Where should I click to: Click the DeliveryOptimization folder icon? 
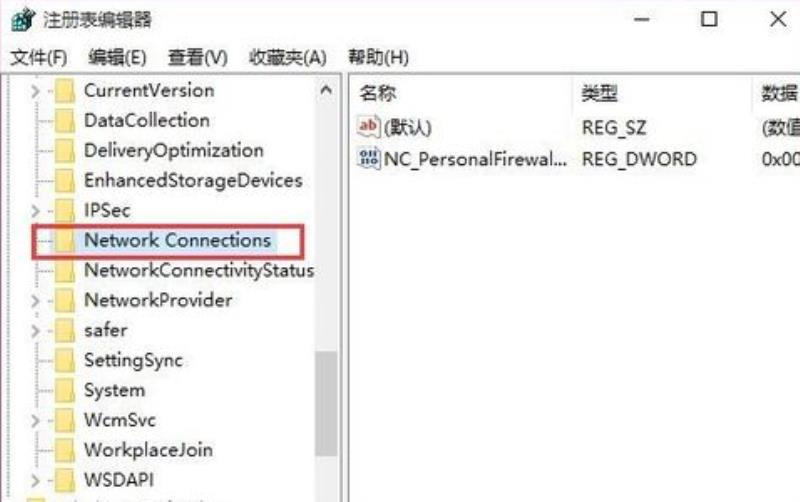tap(65, 151)
